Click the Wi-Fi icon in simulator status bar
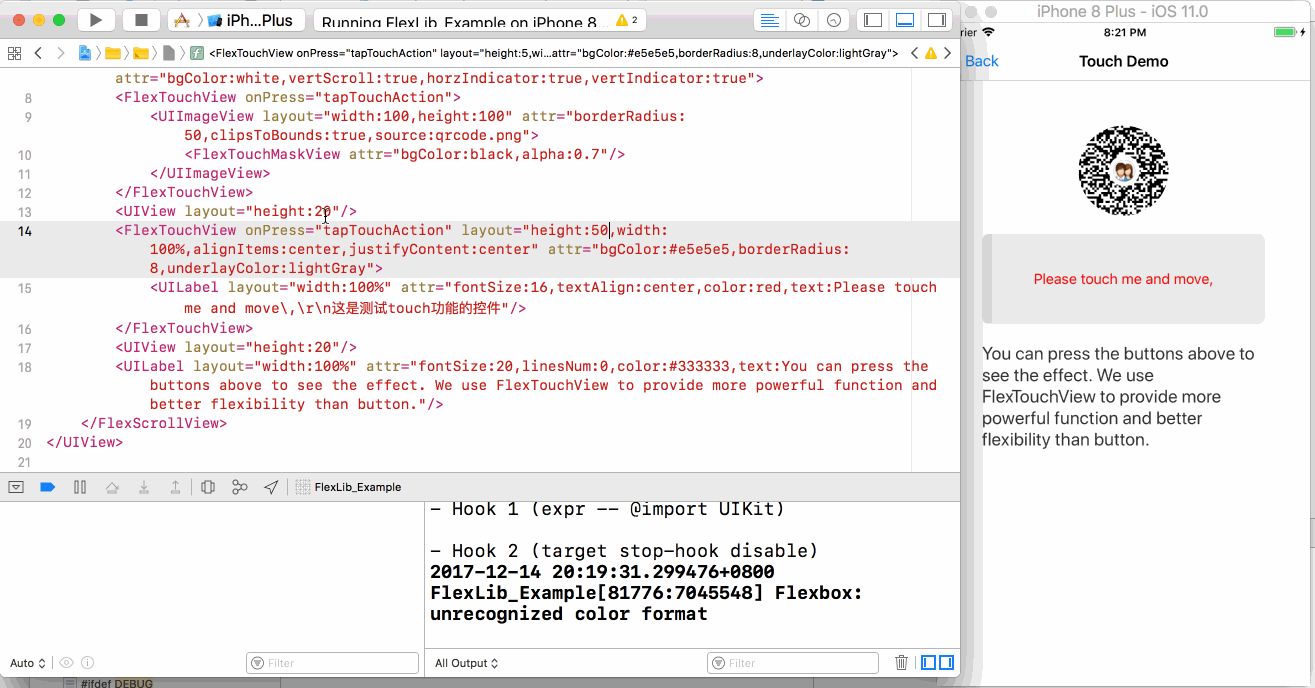The image size is (1315, 688). click(x=989, y=32)
